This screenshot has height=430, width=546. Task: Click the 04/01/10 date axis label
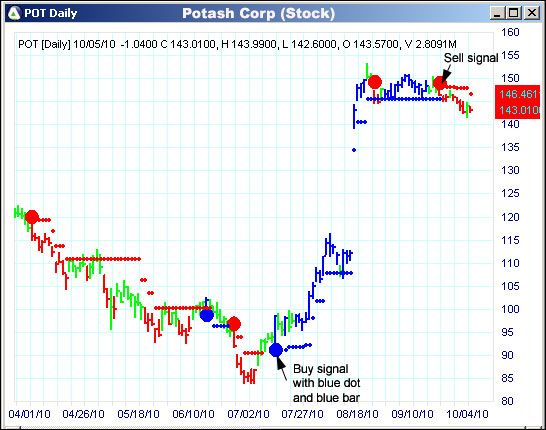coord(30,414)
